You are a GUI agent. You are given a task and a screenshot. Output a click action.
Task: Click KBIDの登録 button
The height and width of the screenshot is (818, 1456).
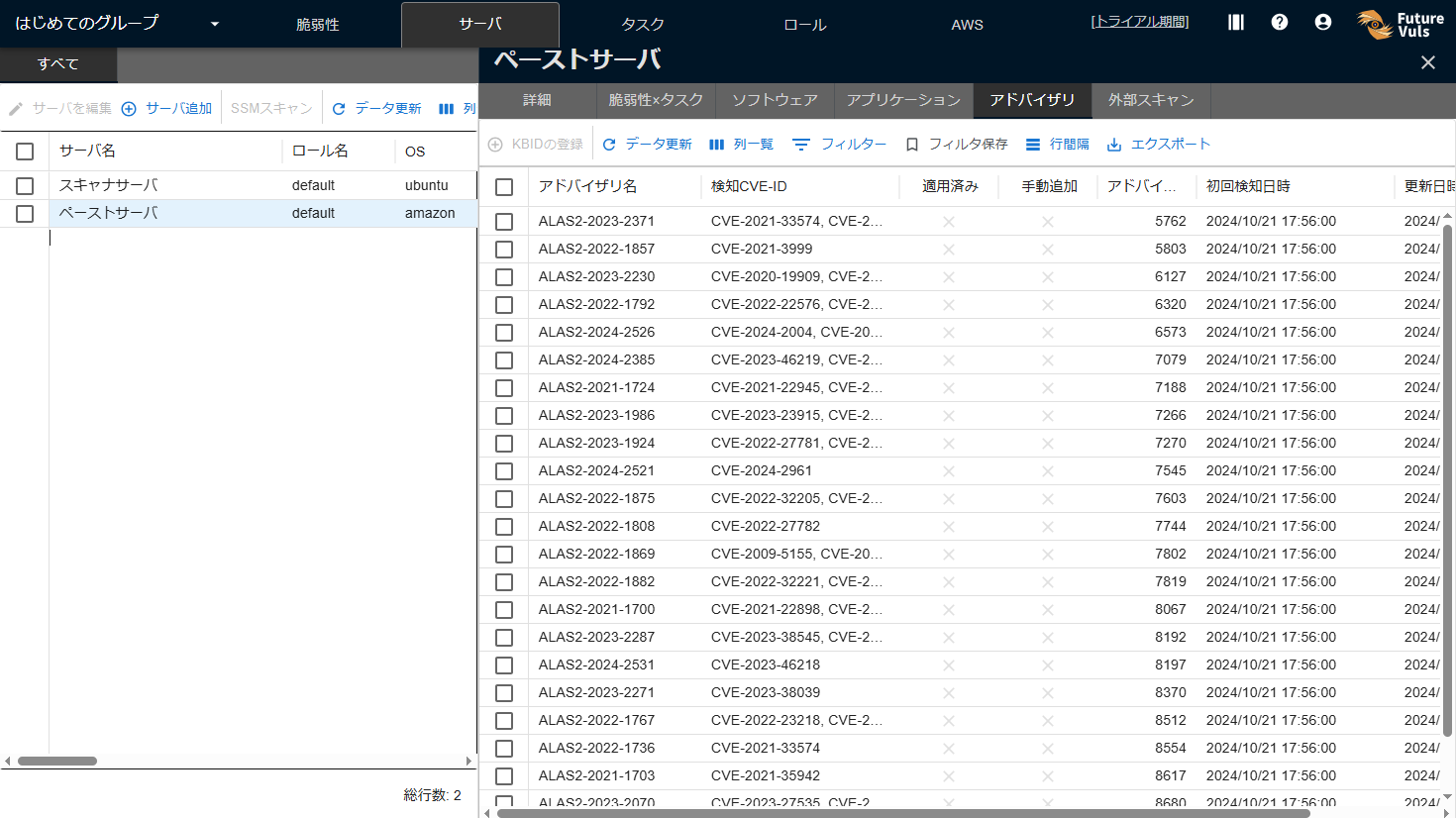(x=536, y=144)
